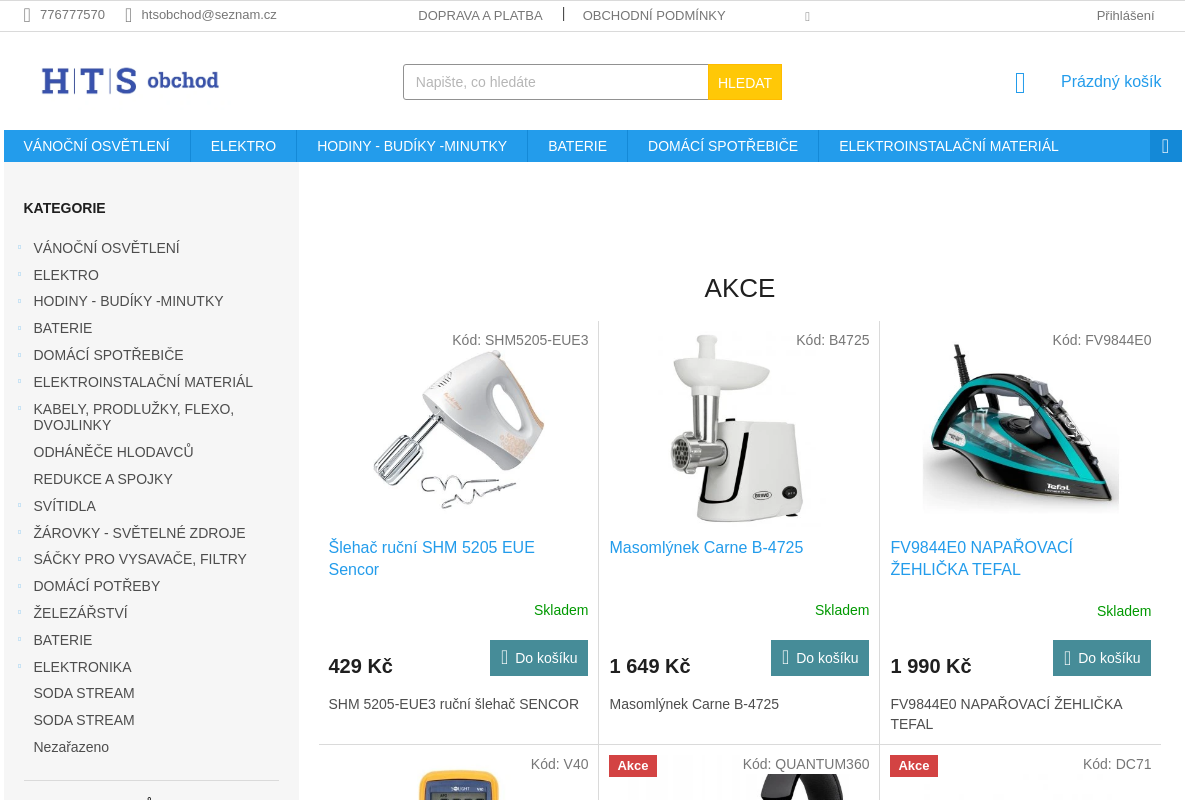Viewport: 1200px width, 800px height.
Task: Click the email icon beside htsobchod@seznam.cz
Action: (129, 15)
